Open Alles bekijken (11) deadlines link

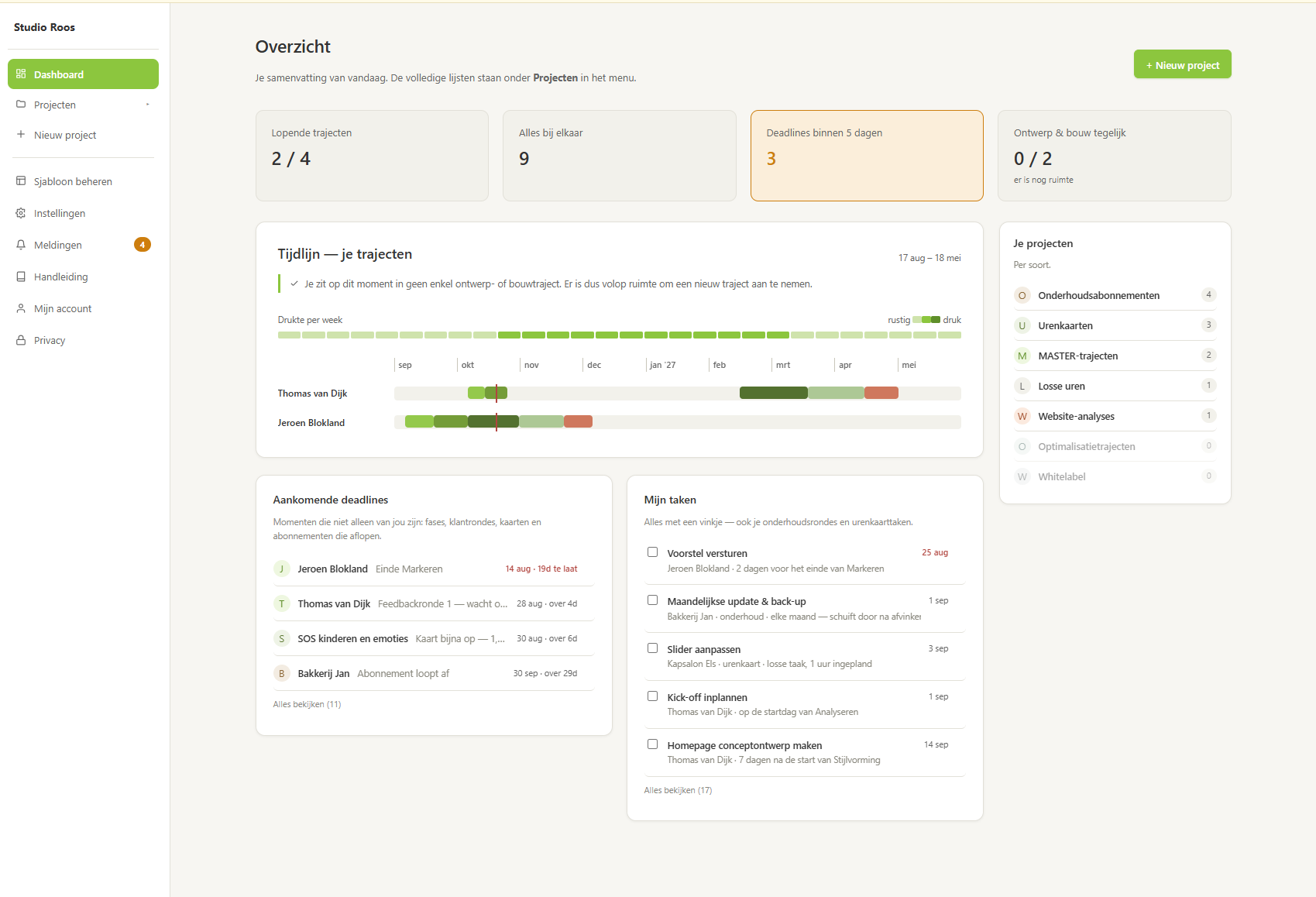tap(307, 704)
